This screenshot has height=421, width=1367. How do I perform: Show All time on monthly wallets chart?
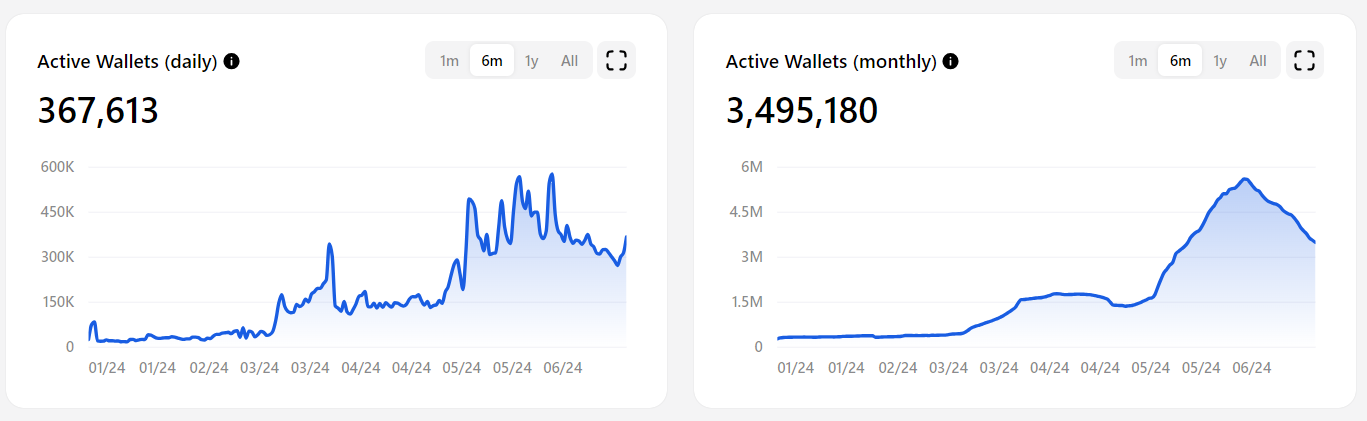coord(1258,61)
